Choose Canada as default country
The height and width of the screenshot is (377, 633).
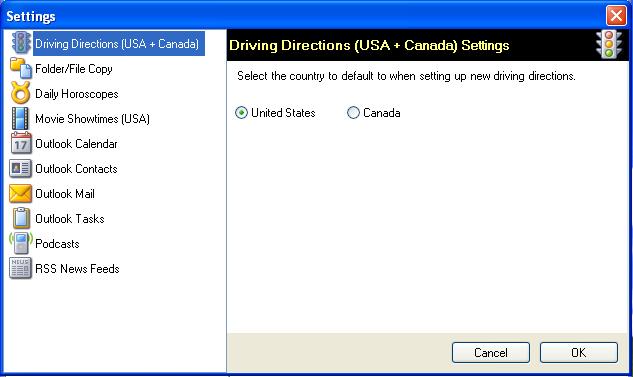(x=353, y=113)
